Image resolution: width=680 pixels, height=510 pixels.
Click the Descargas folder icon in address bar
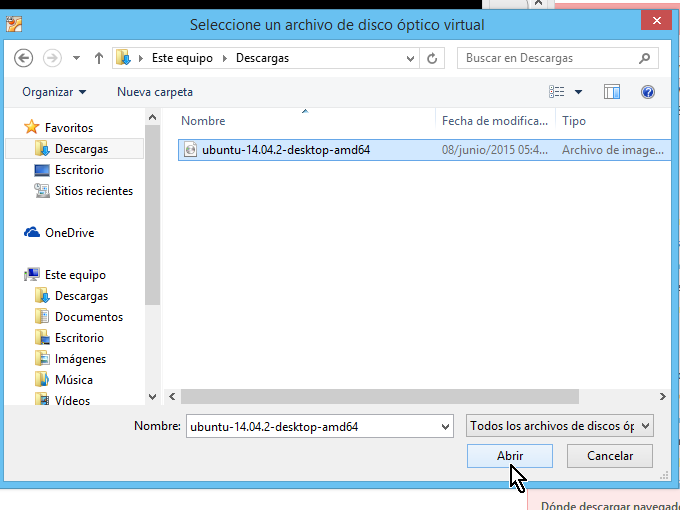(124, 58)
